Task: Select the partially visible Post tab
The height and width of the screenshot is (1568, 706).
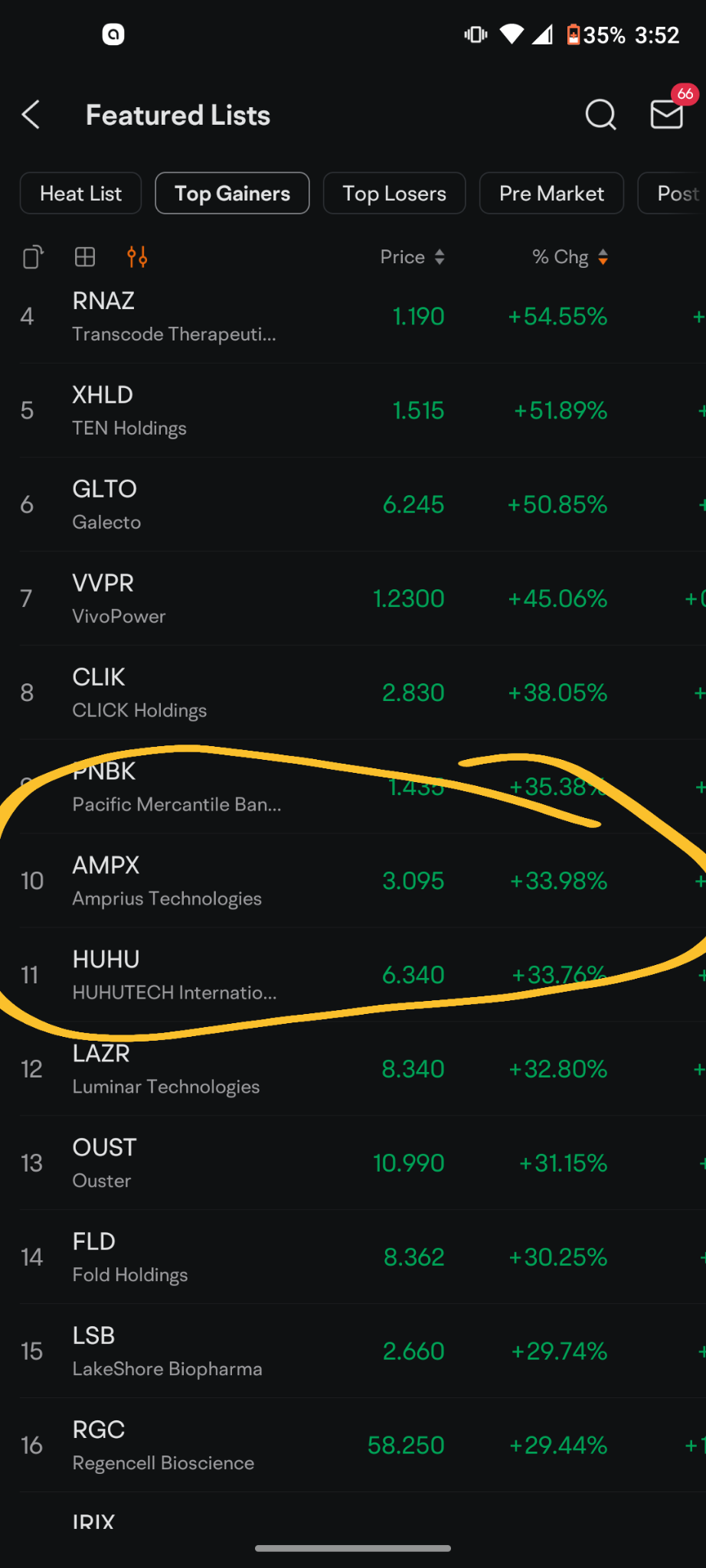Action: point(672,194)
